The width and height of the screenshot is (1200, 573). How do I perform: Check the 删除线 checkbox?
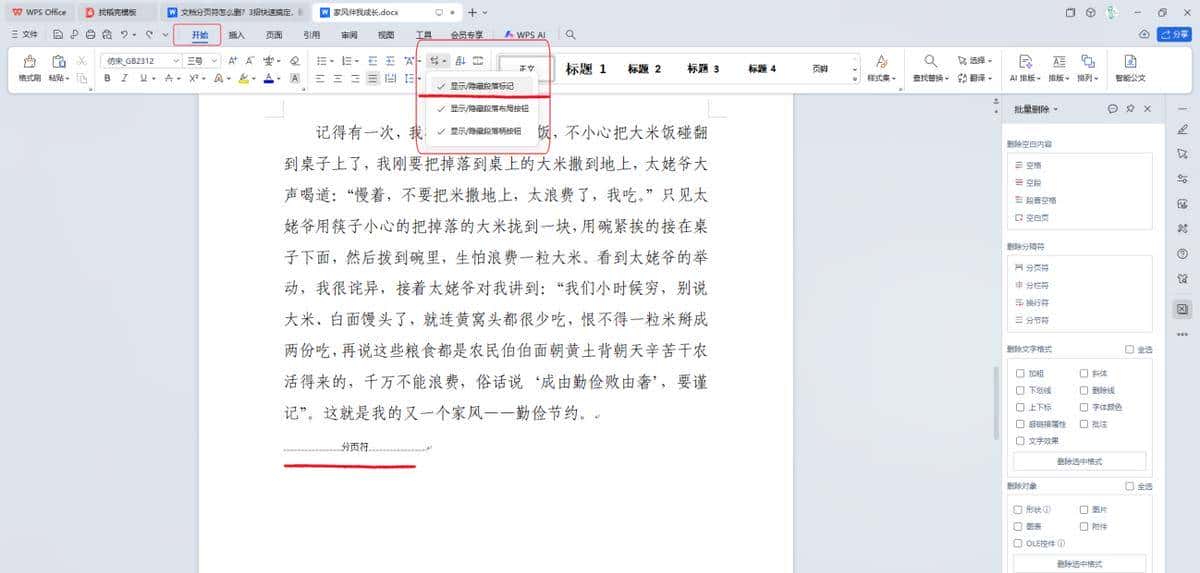(x=1085, y=390)
